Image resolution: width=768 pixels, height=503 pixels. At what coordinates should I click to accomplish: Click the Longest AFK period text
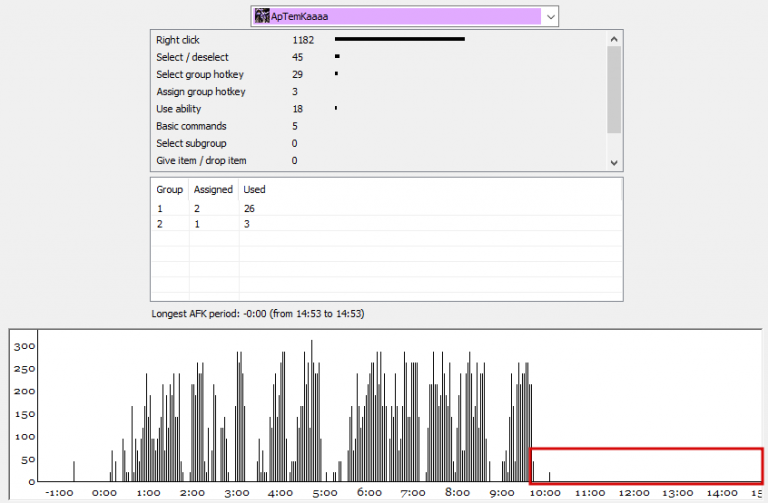pyautogui.click(x=258, y=313)
